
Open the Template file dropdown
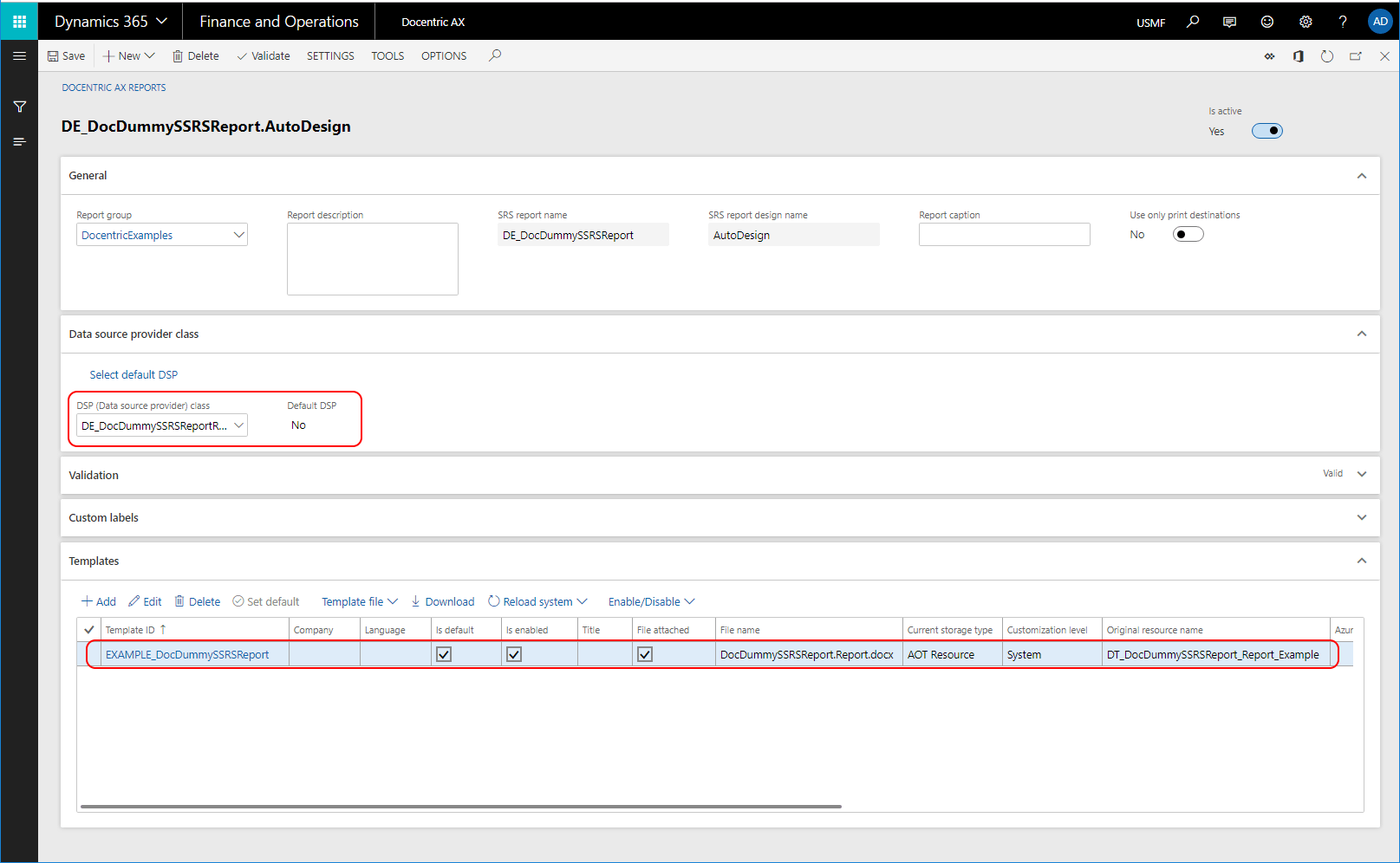360,601
